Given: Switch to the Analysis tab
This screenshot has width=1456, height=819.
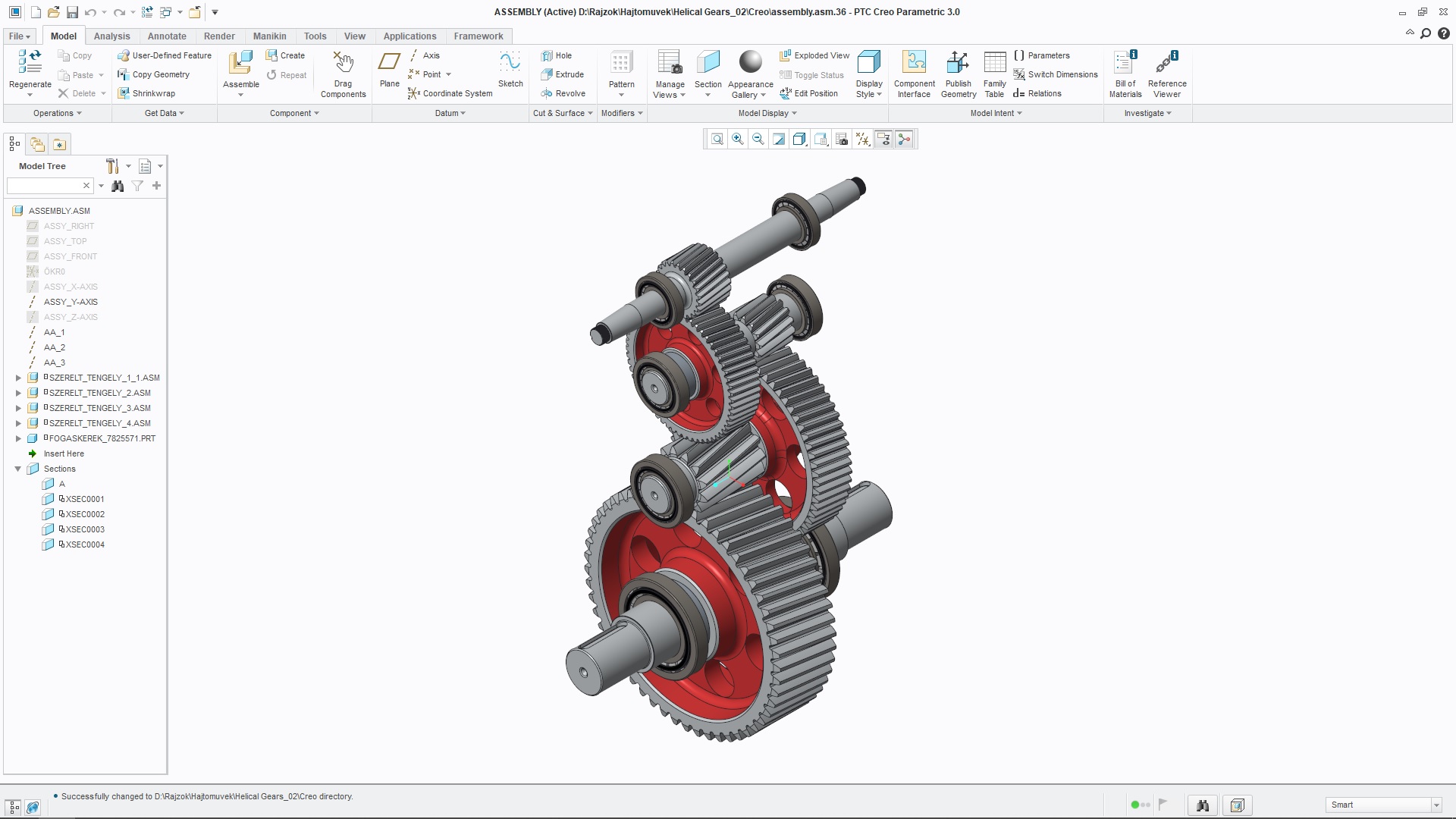Looking at the screenshot, I should click(111, 36).
